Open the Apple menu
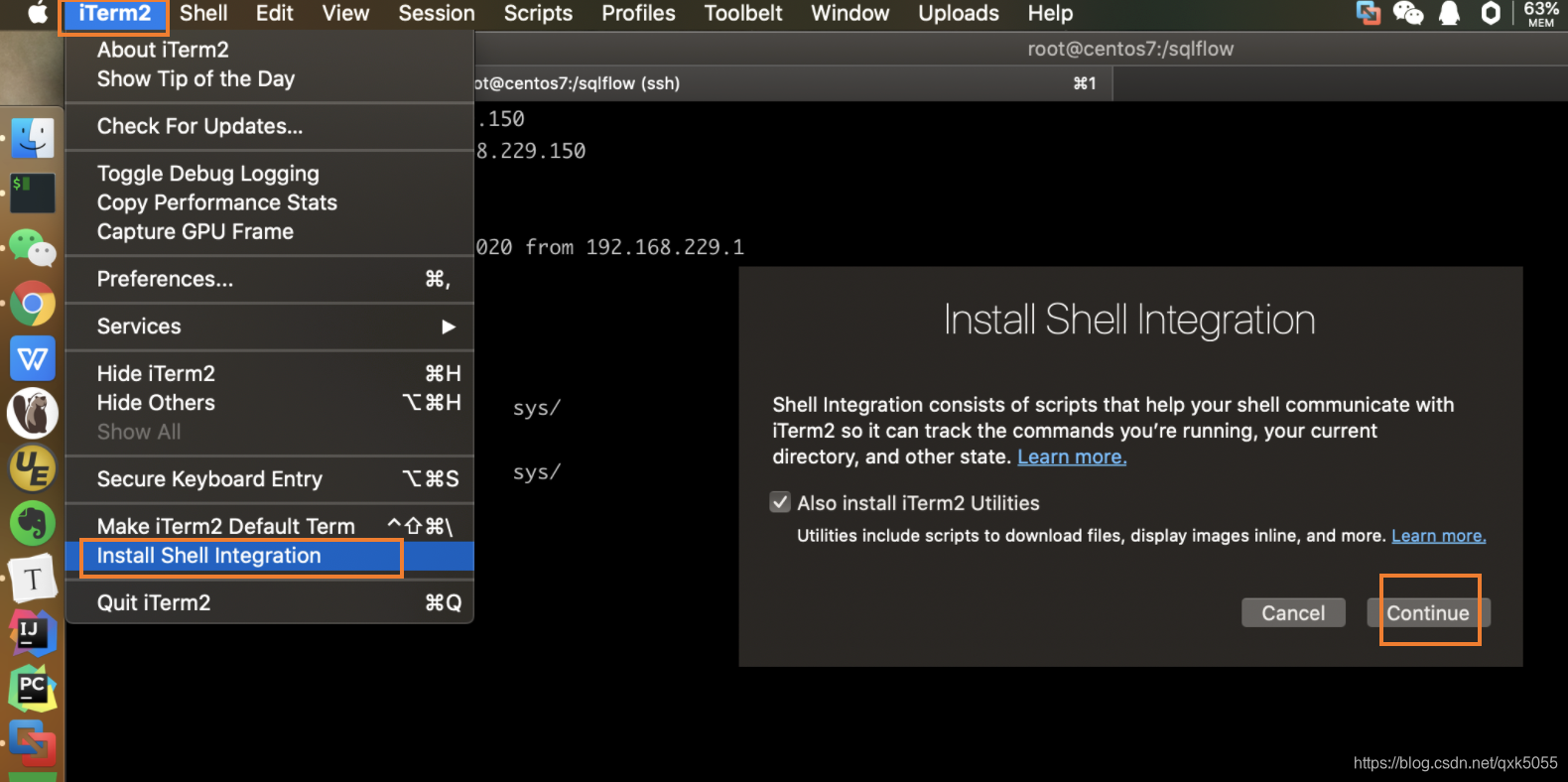 pos(37,13)
